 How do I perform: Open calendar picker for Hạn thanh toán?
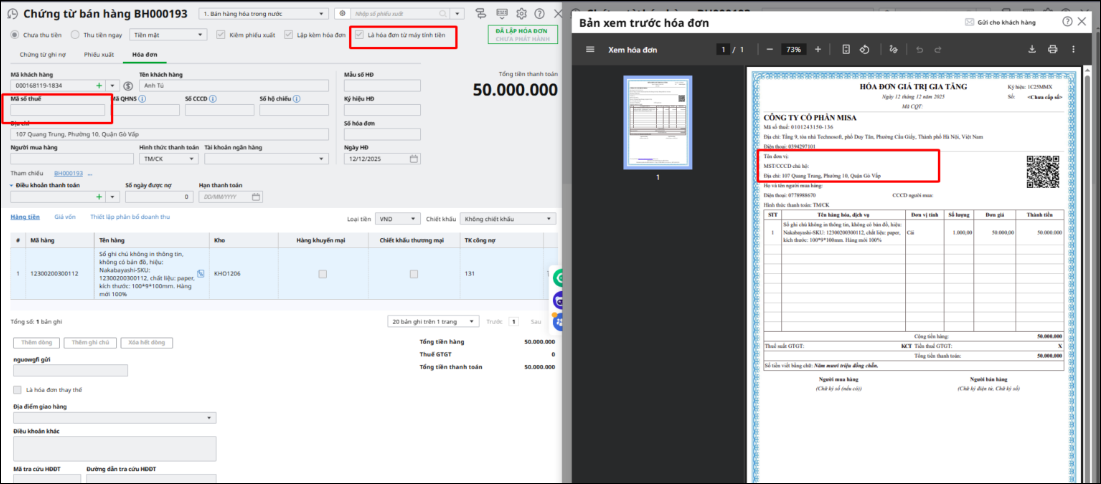[x=256, y=197]
